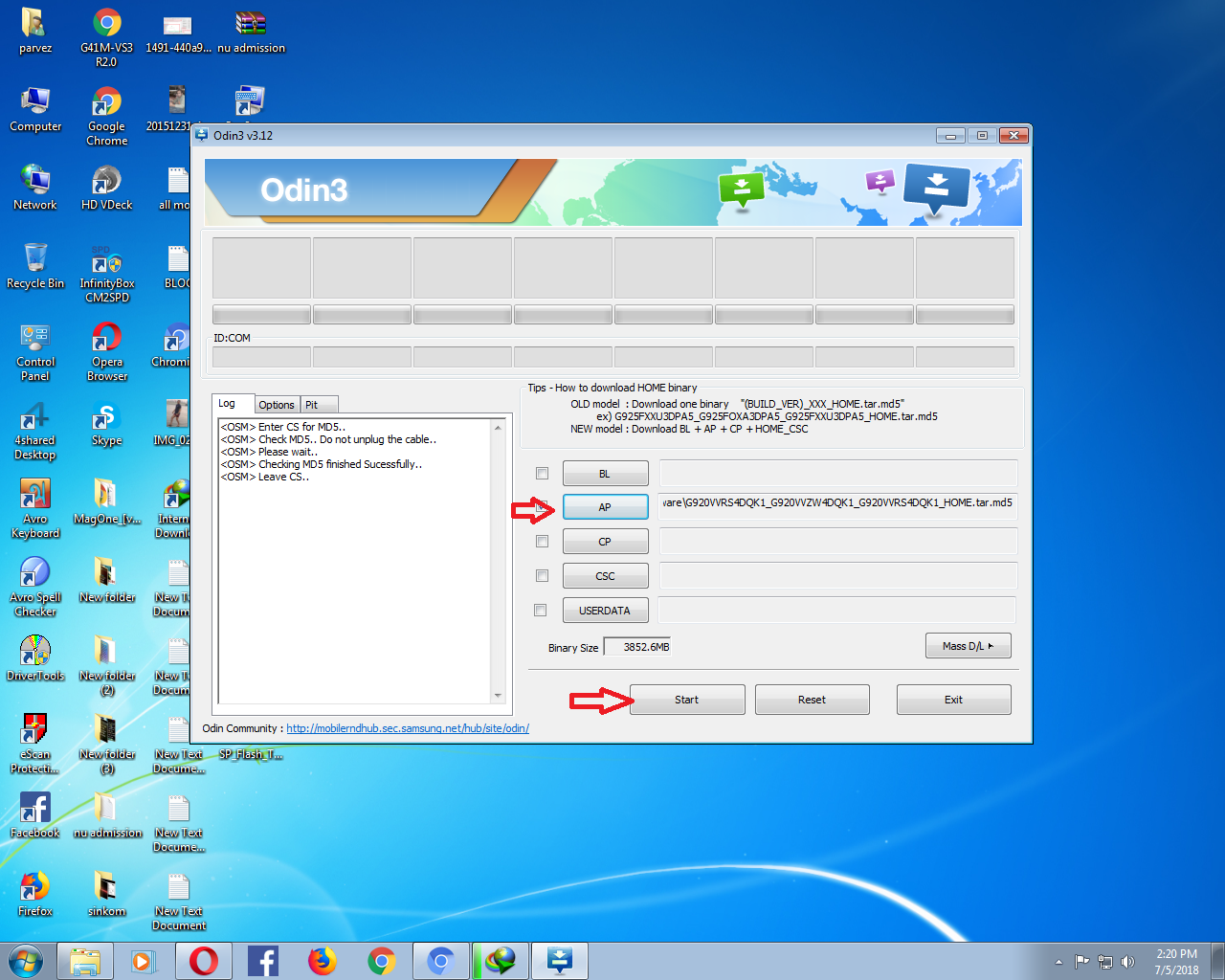
Task: Open the New folder (2) icon
Action: pyautogui.click(x=106, y=665)
